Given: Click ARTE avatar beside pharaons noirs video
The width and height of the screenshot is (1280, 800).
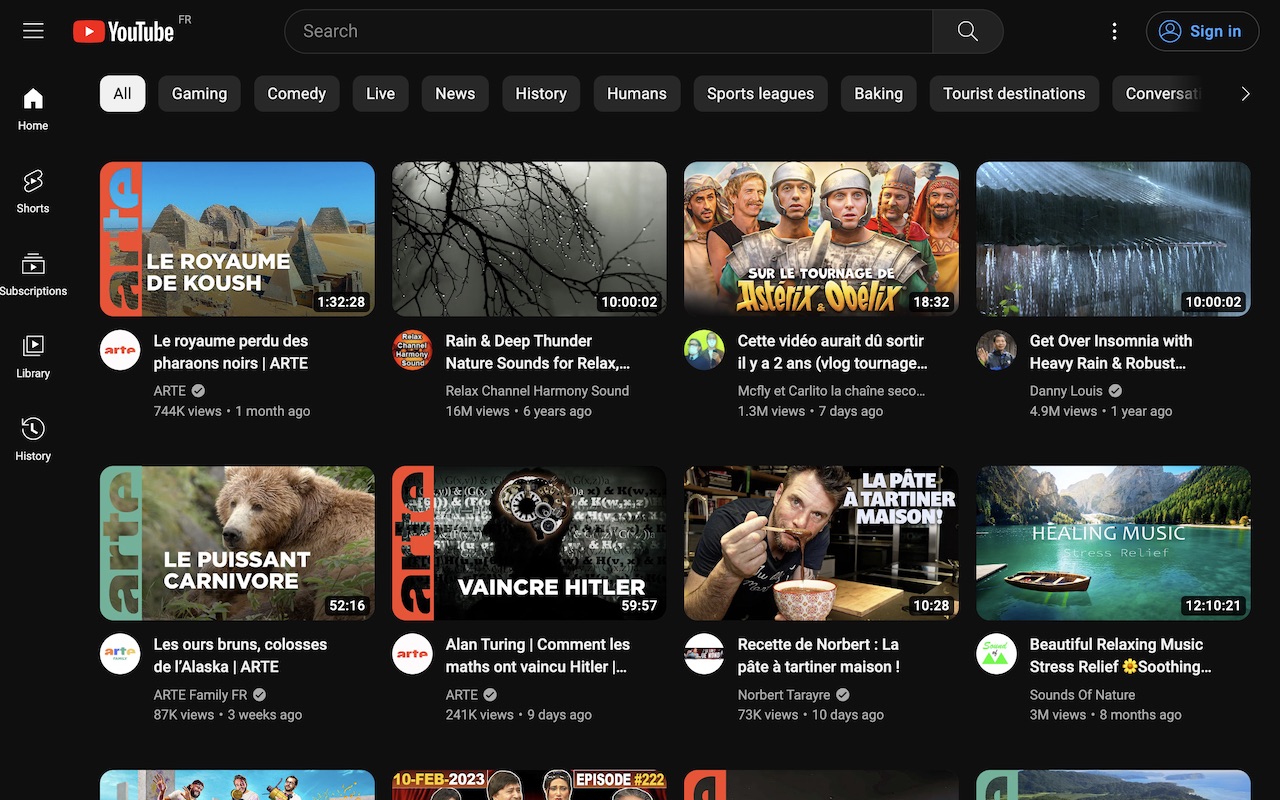Looking at the screenshot, I should [x=120, y=350].
